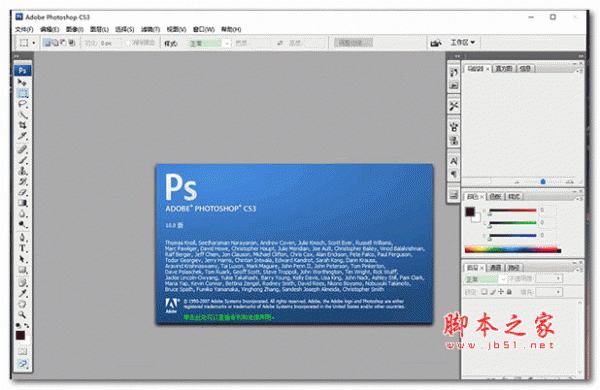Change screen mode button at toolbox bottom
This screenshot has height=390, width=600.
pos(22,364)
